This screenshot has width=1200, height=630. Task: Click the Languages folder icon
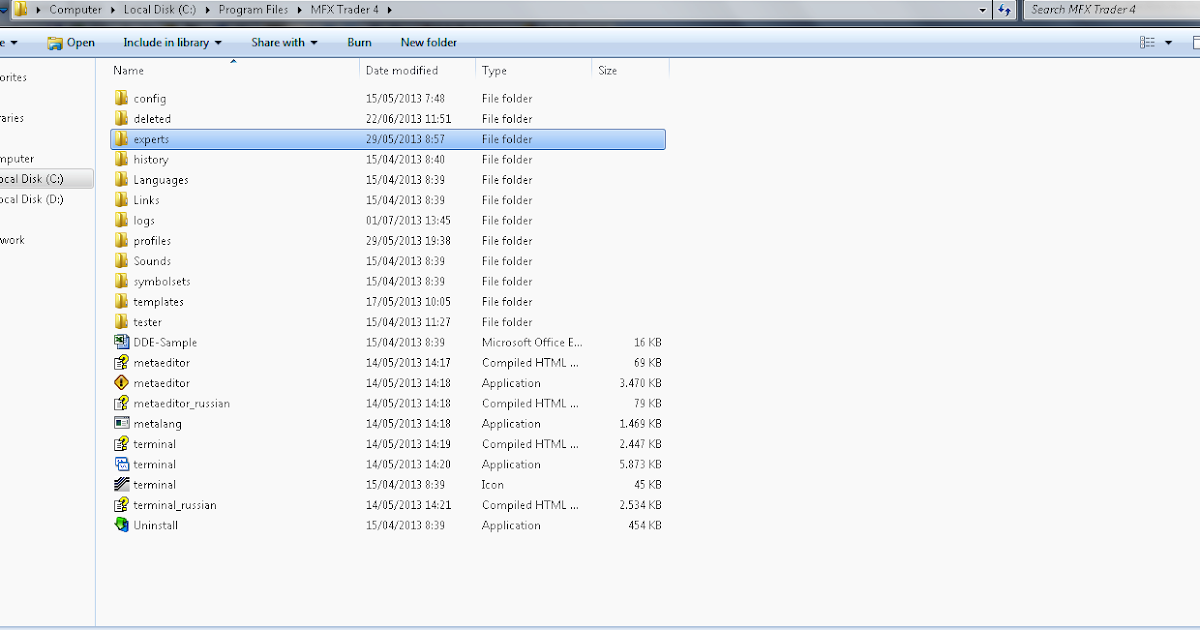(x=121, y=179)
